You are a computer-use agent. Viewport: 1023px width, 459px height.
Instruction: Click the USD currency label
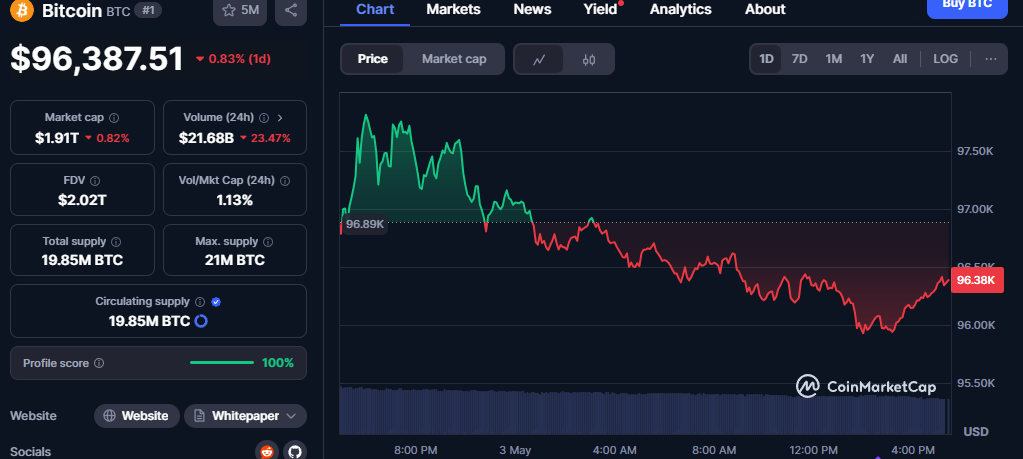976,432
